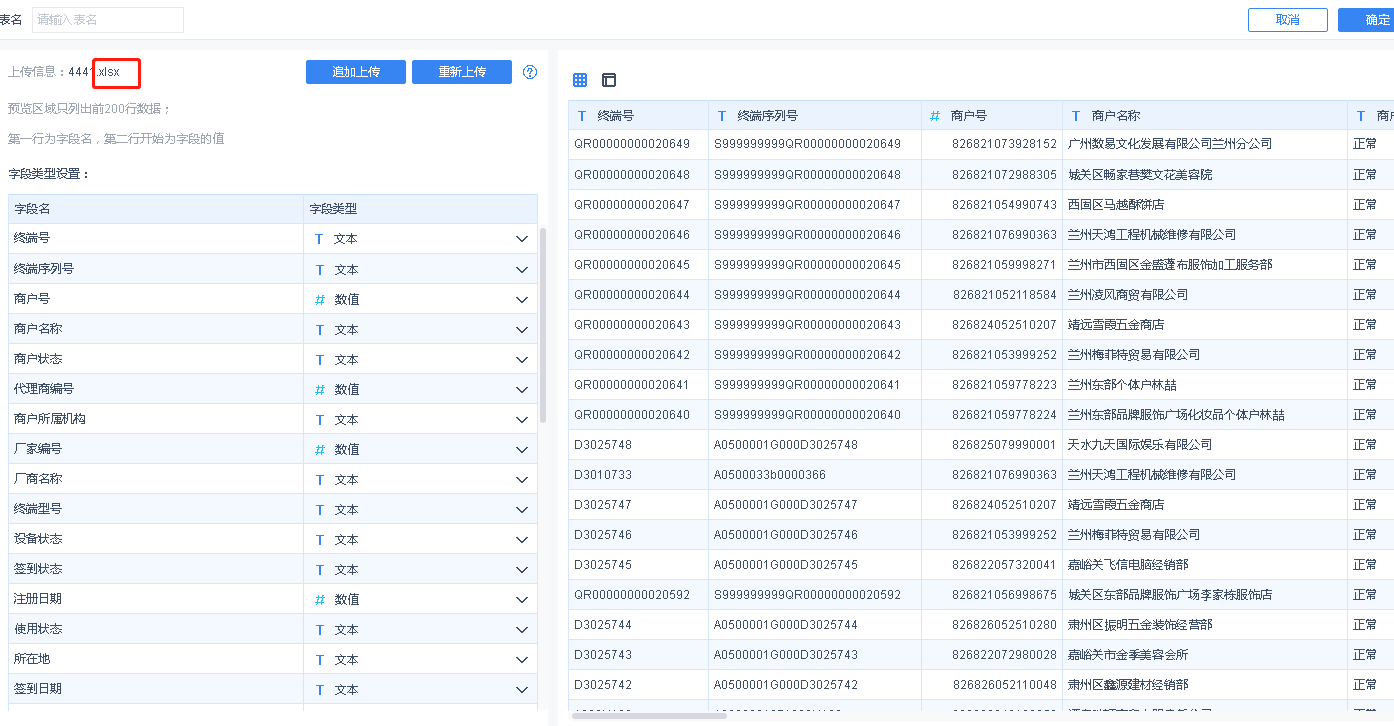This screenshot has height=726, width=1394.
Task: Open field type dropdown for 终端型号
Action: coord(521,509)
